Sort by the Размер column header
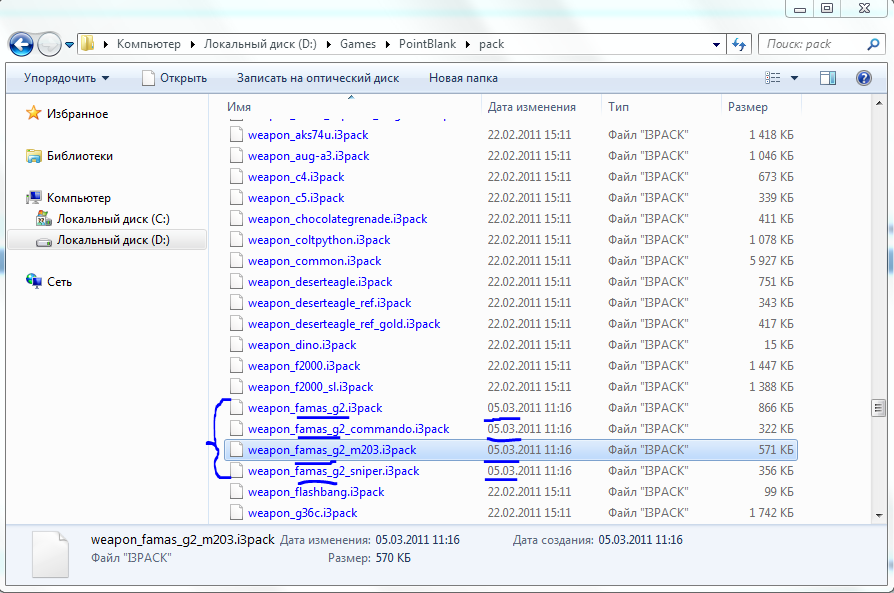 (x=747, y=107)
